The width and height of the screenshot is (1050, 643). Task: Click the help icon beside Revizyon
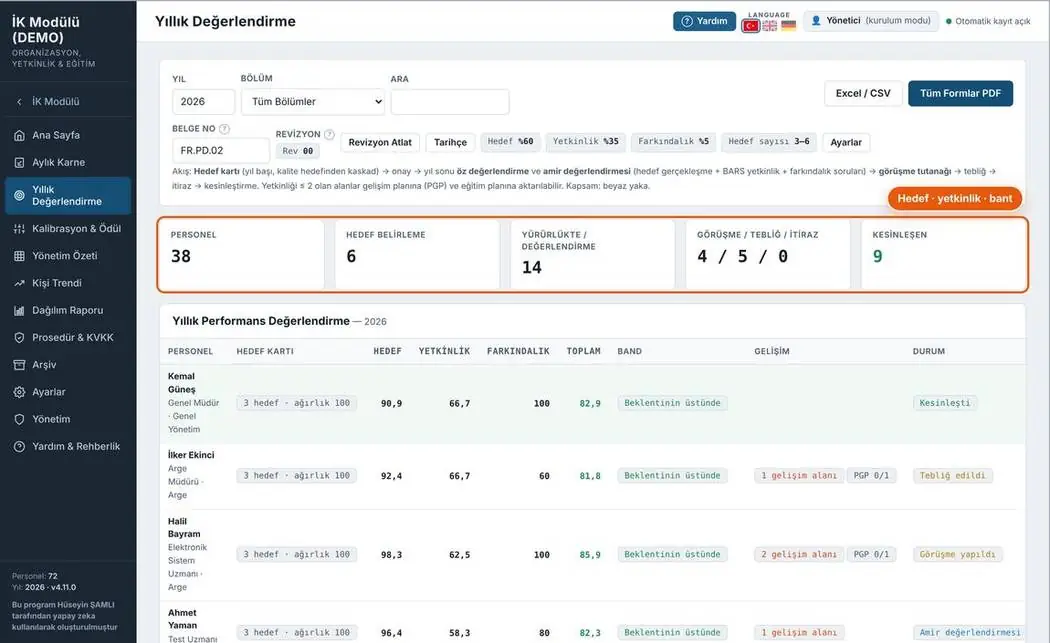point(329,134)
